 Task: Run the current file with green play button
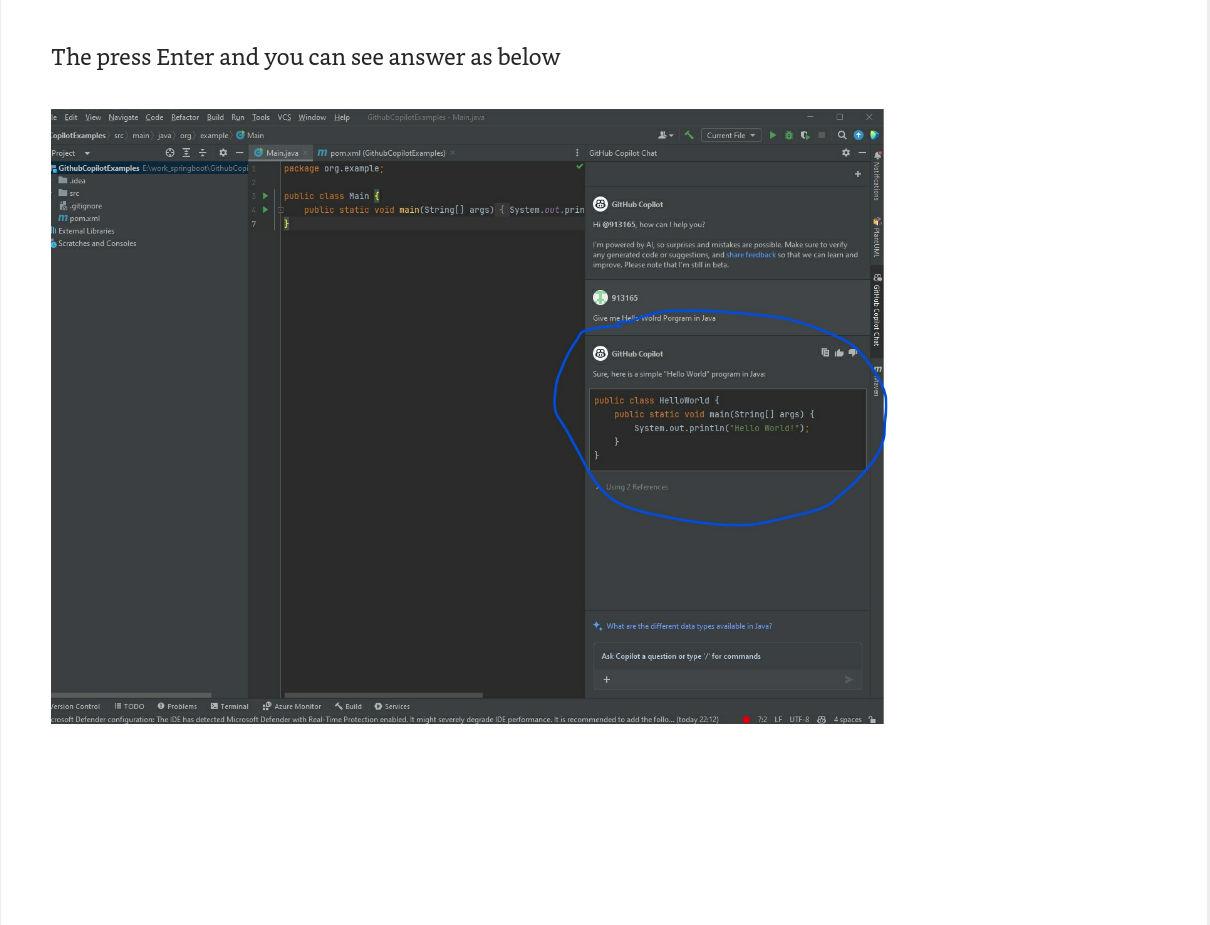click(x=773, y=135)
